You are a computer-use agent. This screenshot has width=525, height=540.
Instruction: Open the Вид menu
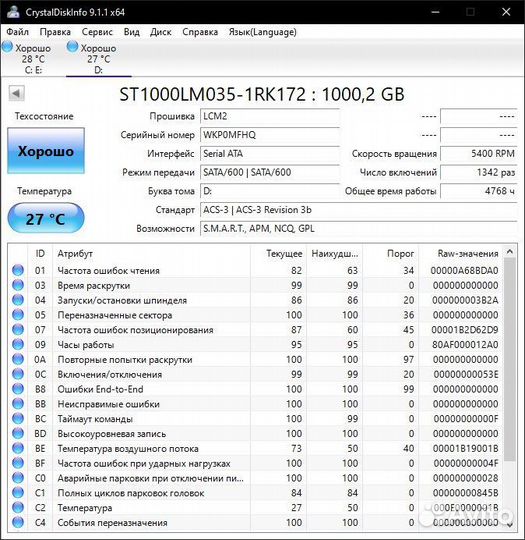tap(132, 32)
